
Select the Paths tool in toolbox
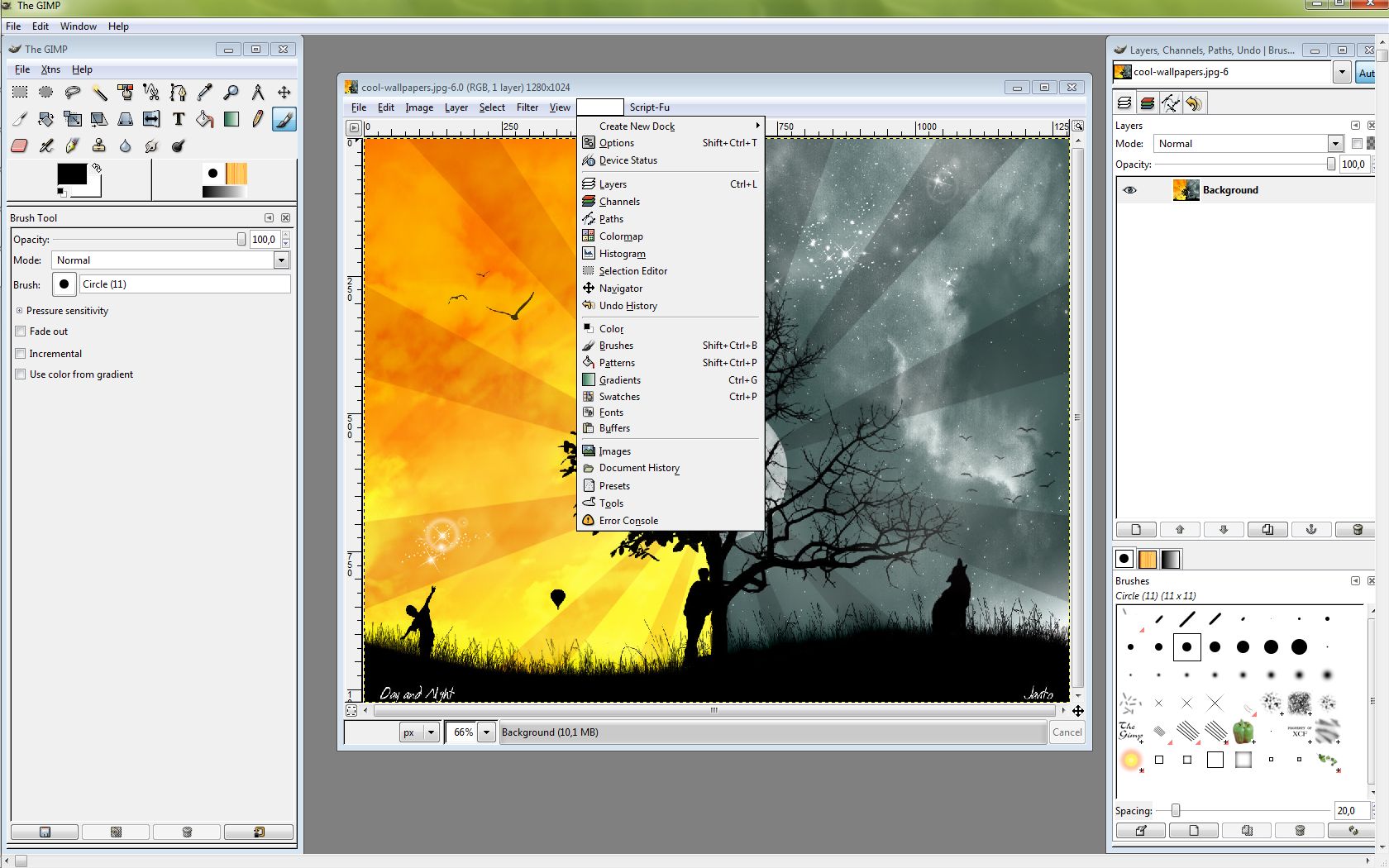point(178,92)
